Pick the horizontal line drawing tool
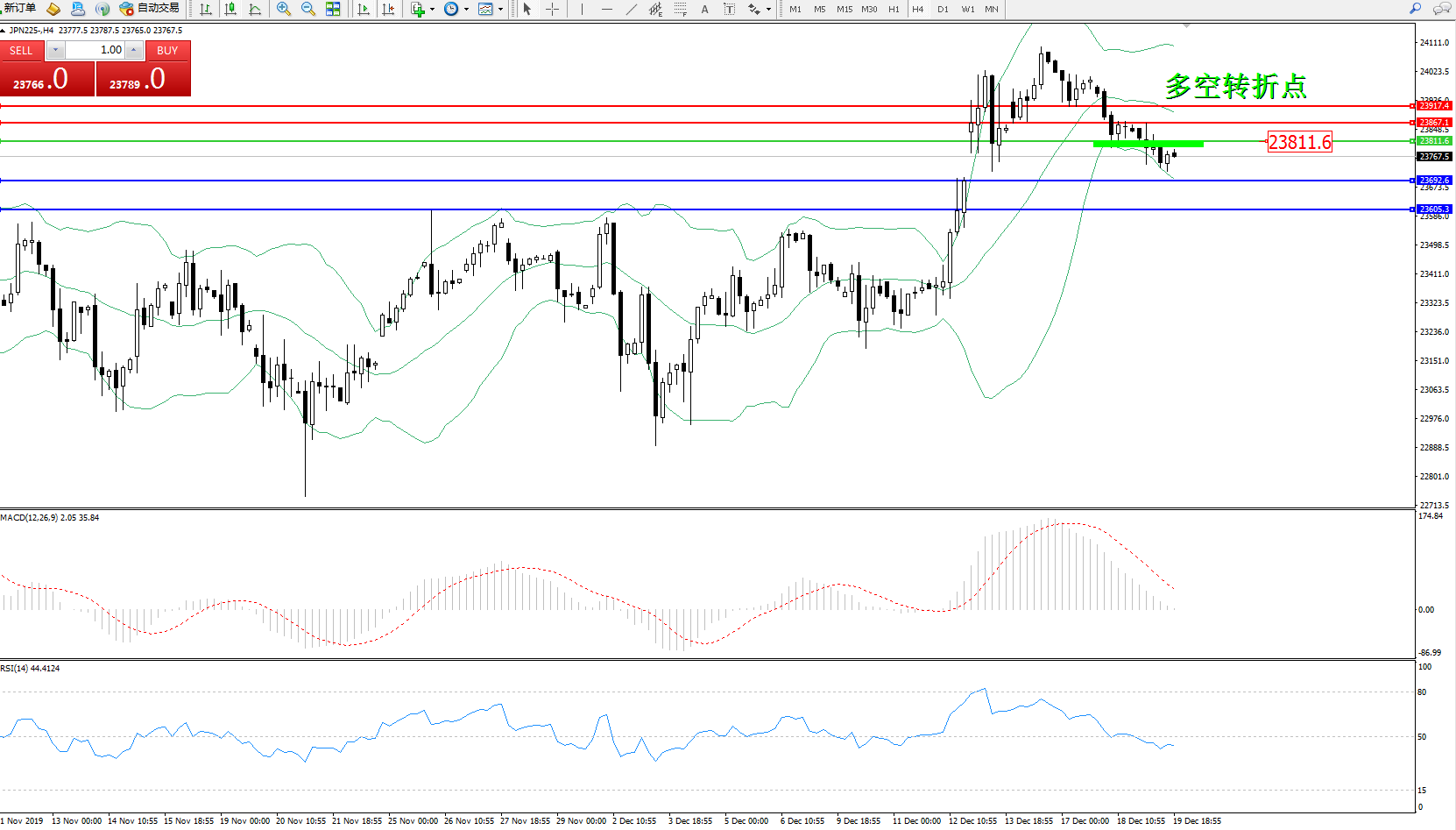This screenshot has height=830, width=1456. (606, 9)
